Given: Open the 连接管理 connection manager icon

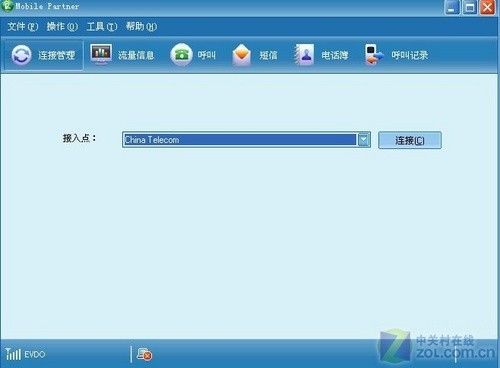Looking at the screenshot, I should pyautogui.click(x=22, y=55).
